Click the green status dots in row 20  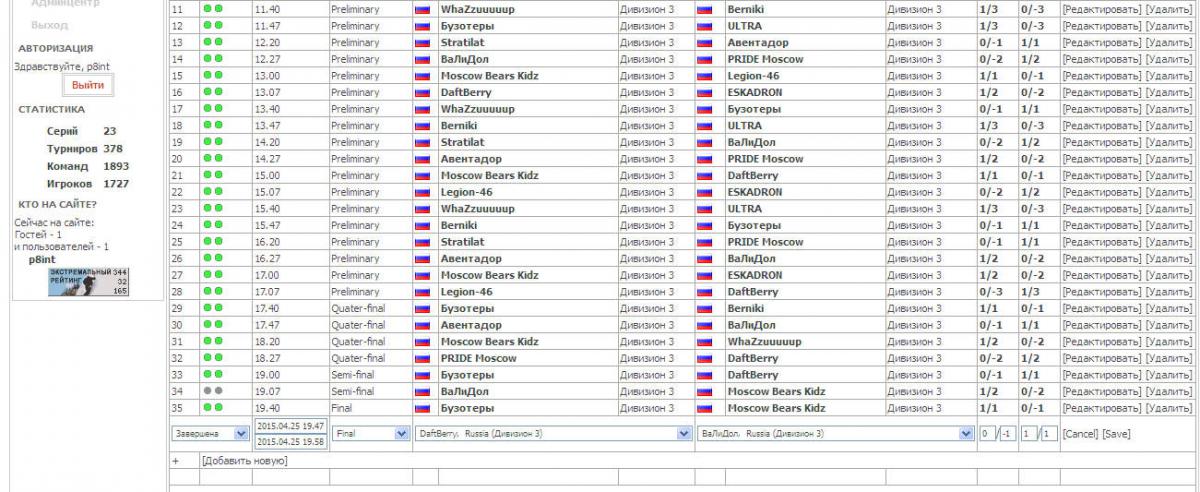212,159
